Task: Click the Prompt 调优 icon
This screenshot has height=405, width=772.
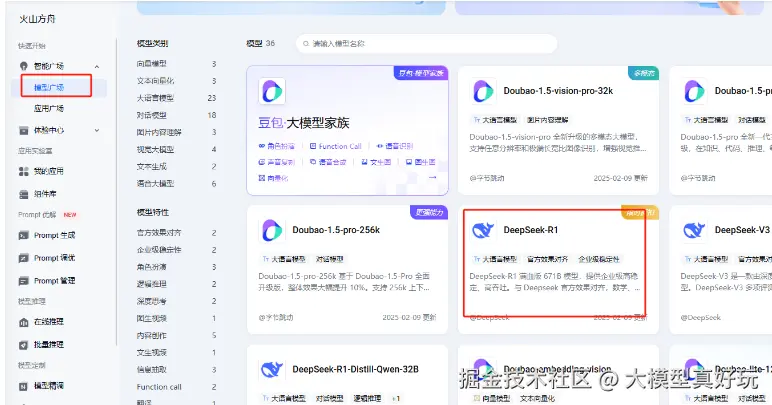Action: 23,258
